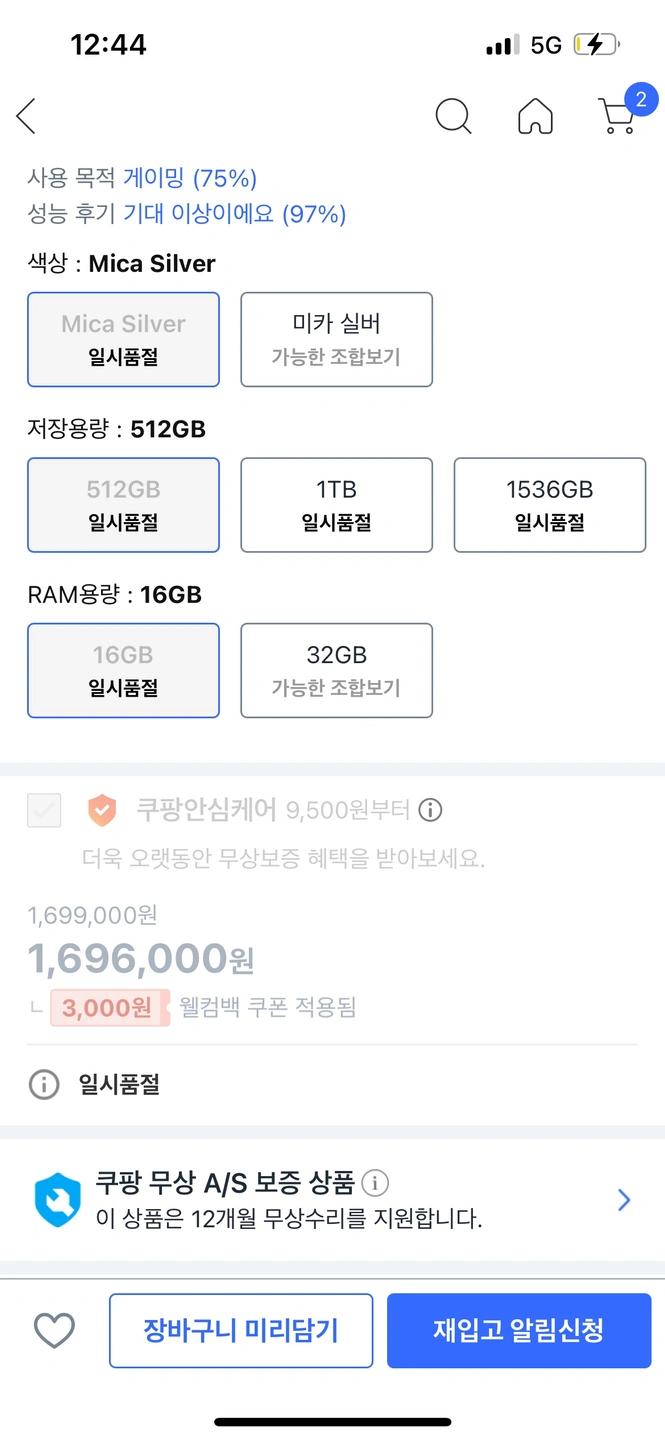Select the 미카 실버 color option
This screenshot has height=1440, width=665.
tap(336, 339)
